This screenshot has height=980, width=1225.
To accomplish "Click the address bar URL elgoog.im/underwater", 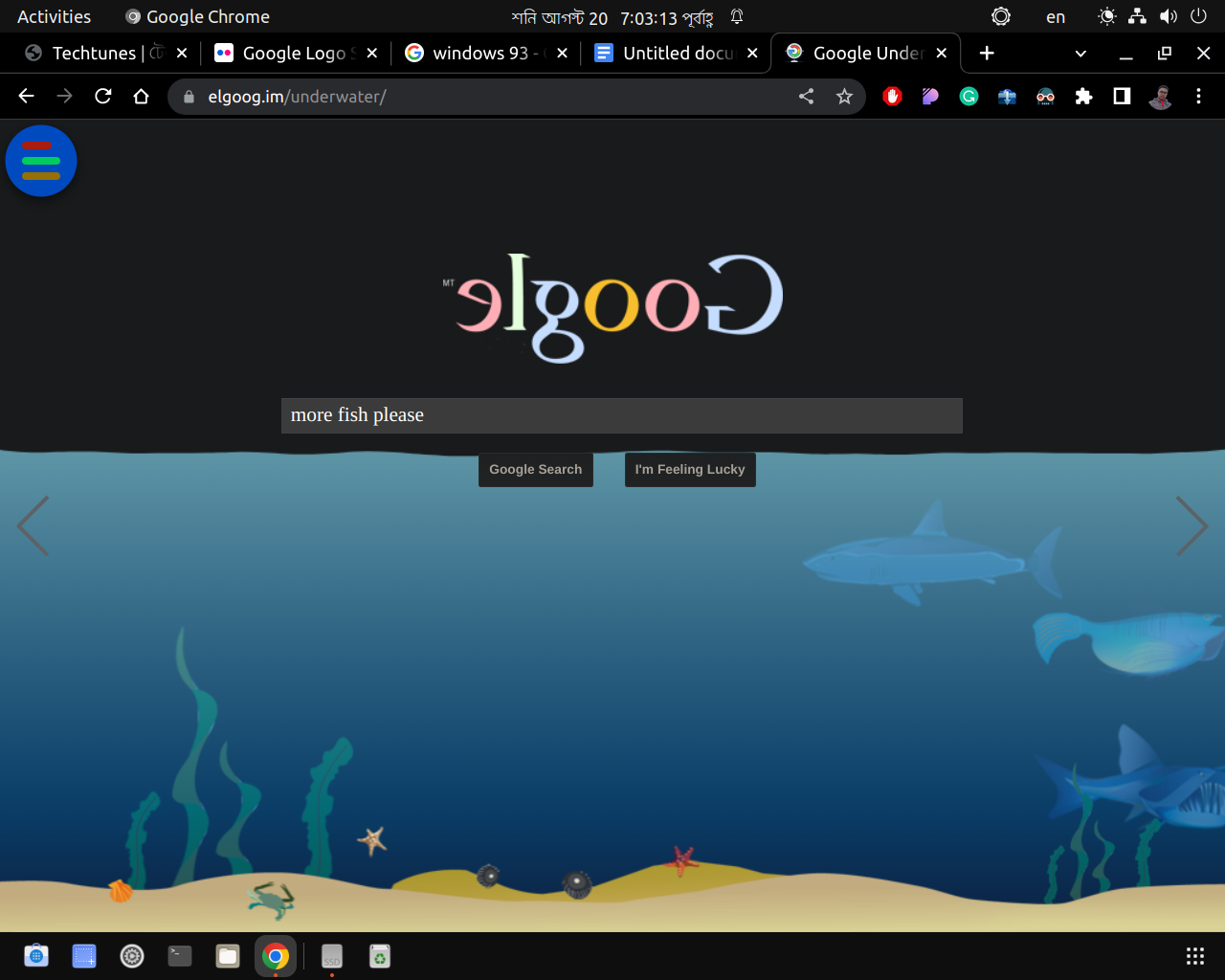I will tap(297, 97).
